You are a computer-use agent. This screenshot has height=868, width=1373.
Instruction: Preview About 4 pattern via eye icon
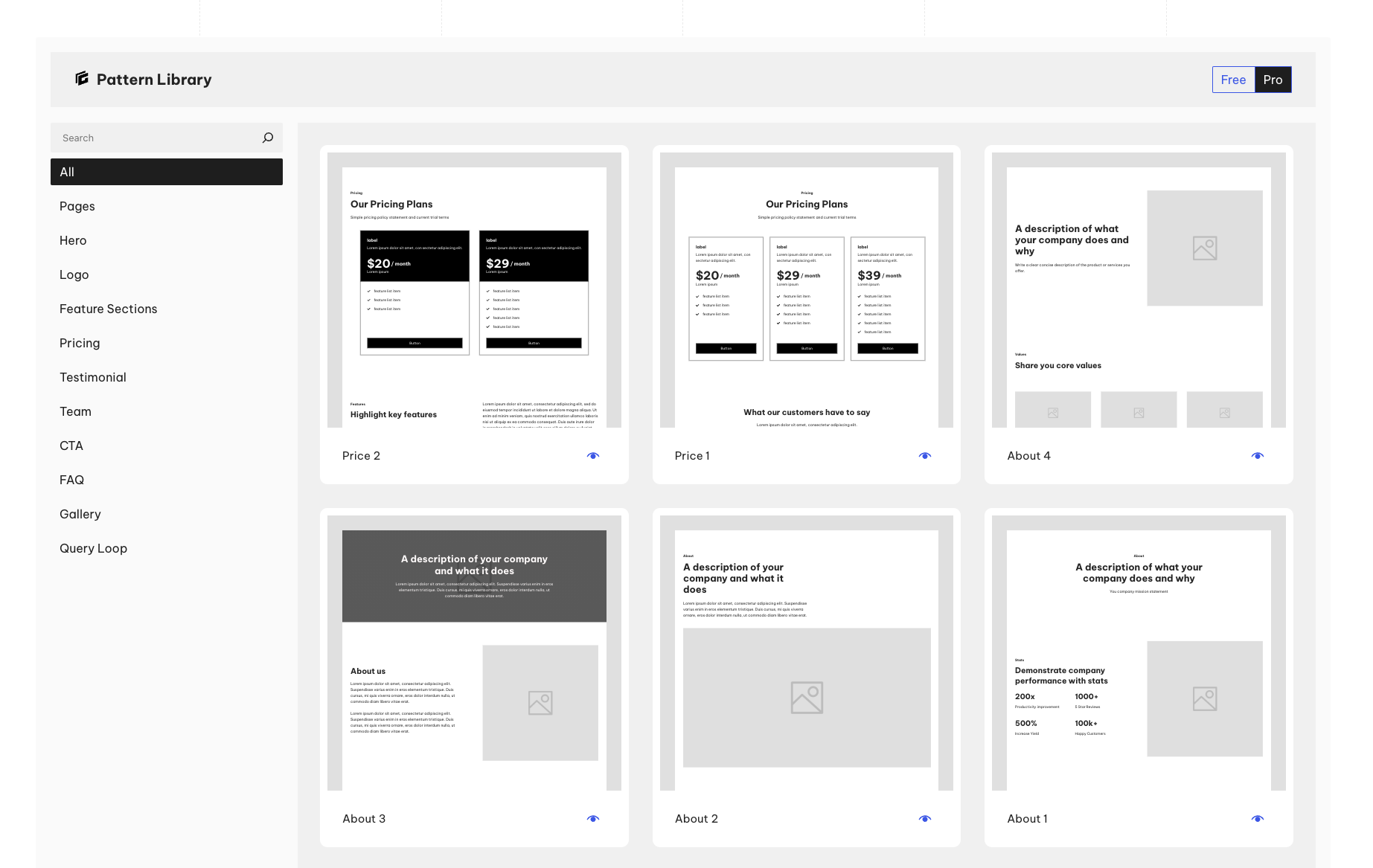(1257, 456)
